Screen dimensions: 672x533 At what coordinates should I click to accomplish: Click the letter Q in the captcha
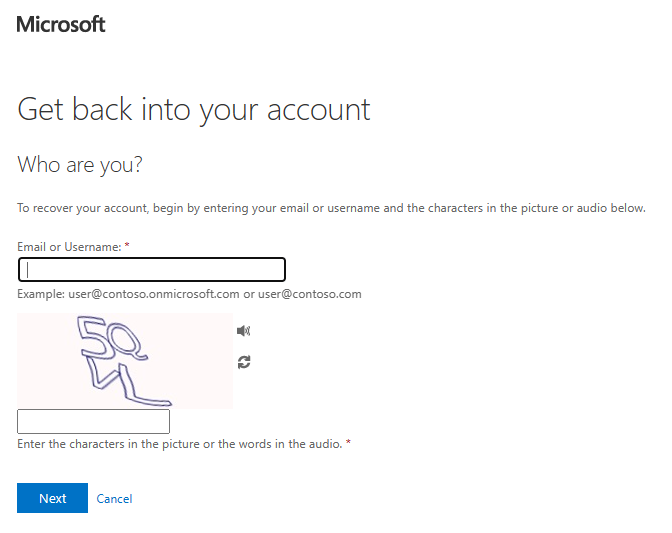pyautogui.click(x=126, y=341)
